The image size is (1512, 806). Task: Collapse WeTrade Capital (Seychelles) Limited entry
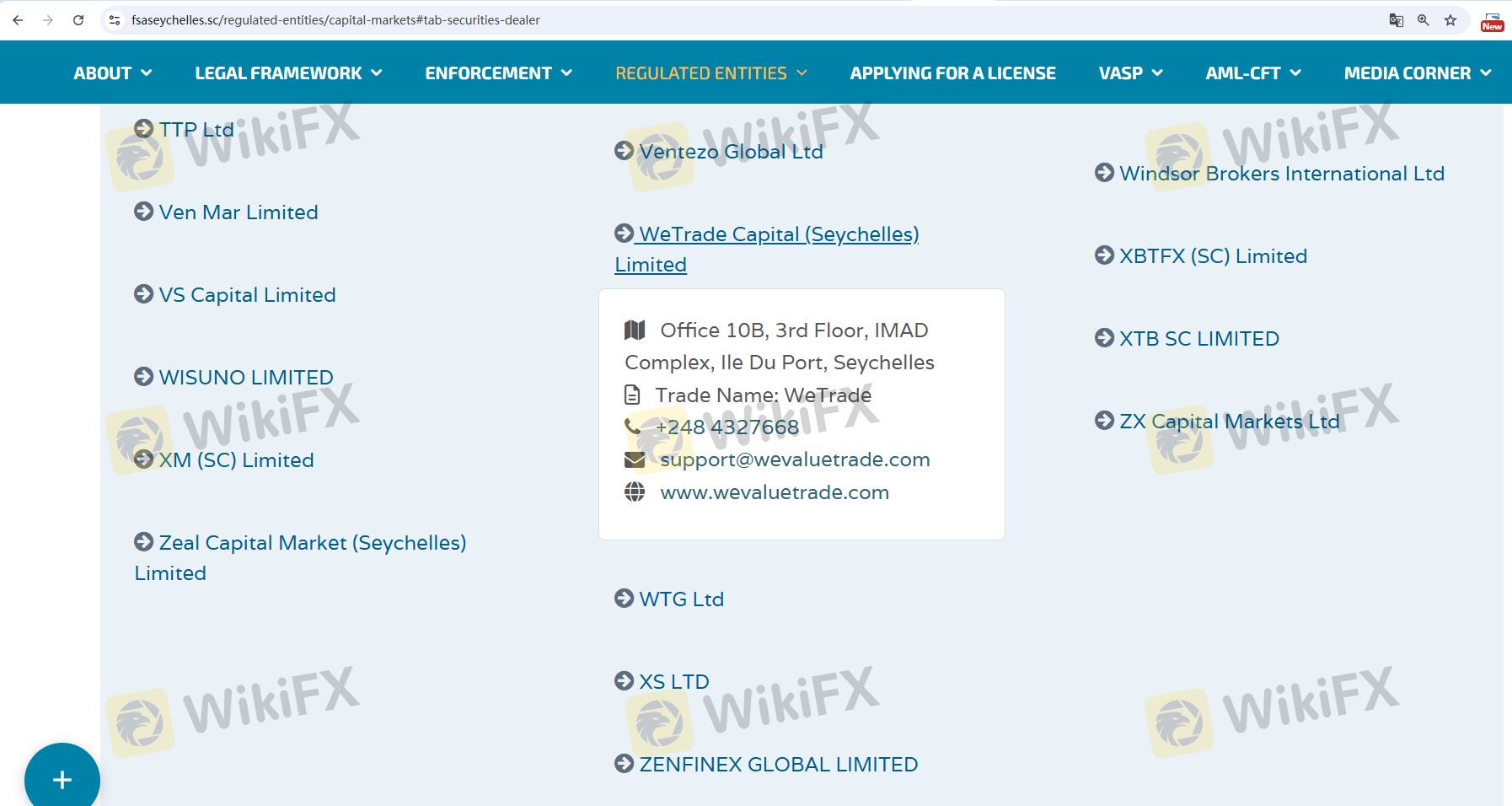coord(777,235)
